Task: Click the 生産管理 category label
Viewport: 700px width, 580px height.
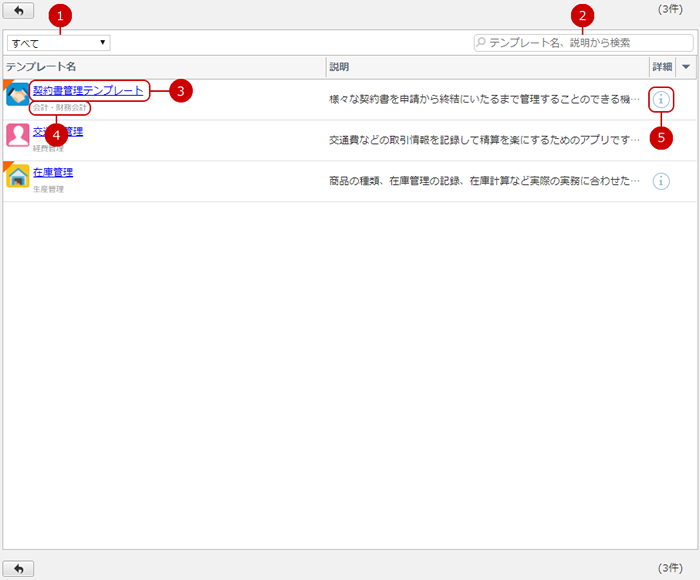Action: (48, 188)
